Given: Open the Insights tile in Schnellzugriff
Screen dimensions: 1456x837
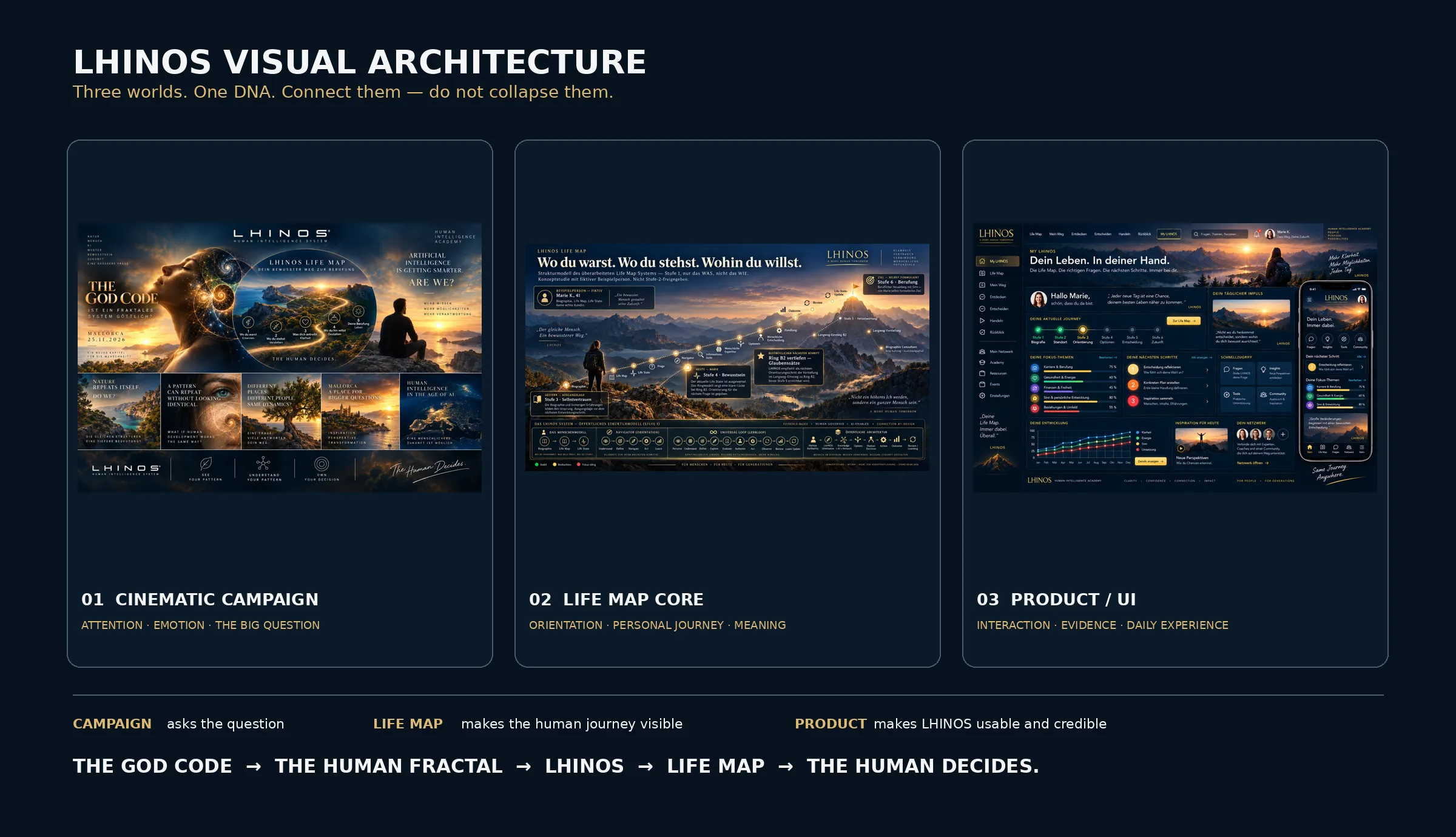Looking at the screenshot, I should point(1274,372).
